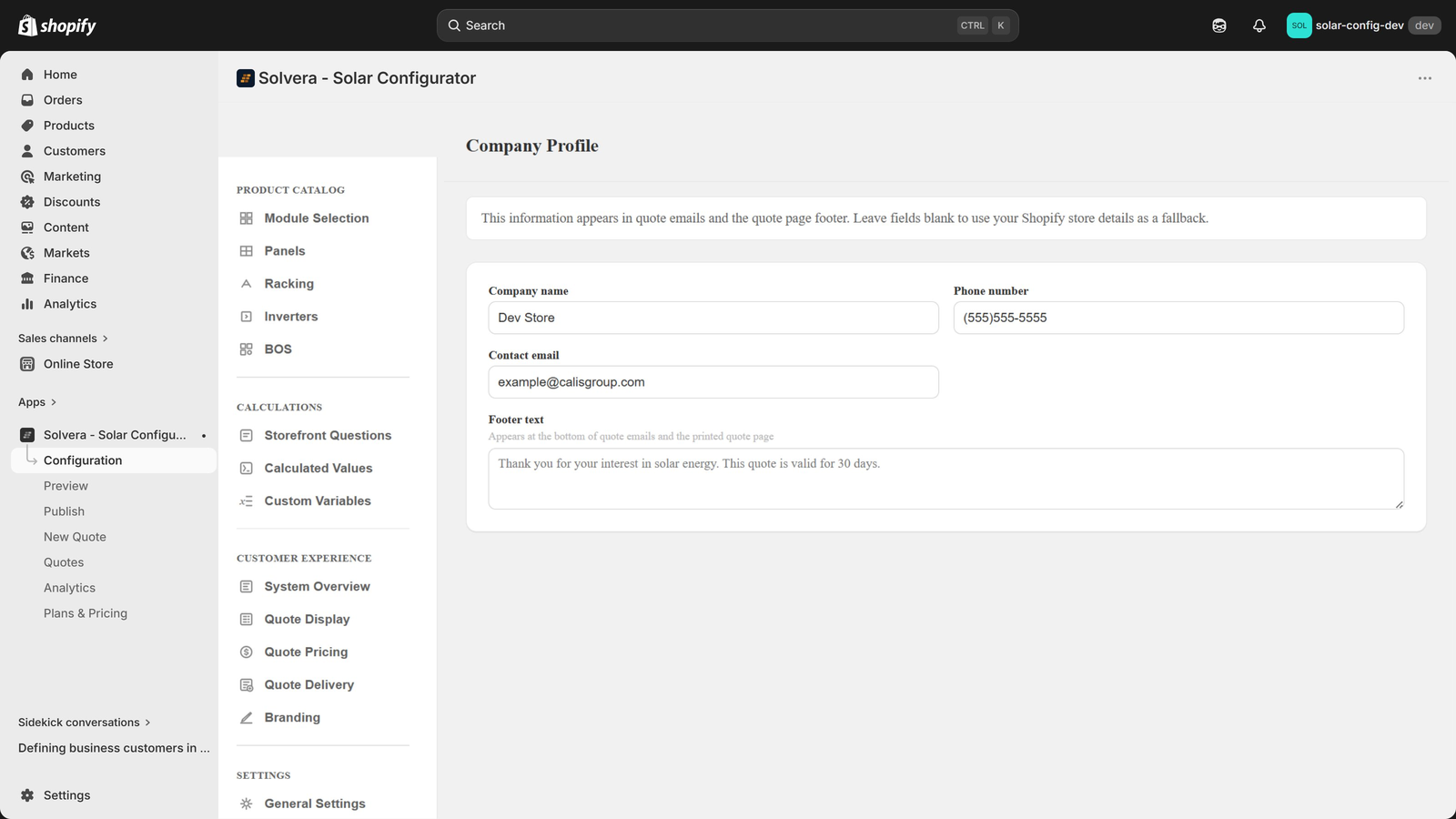Open the app's Analytics submenu item
Viewport: 1456px width, 819px height.
point(69,588)
